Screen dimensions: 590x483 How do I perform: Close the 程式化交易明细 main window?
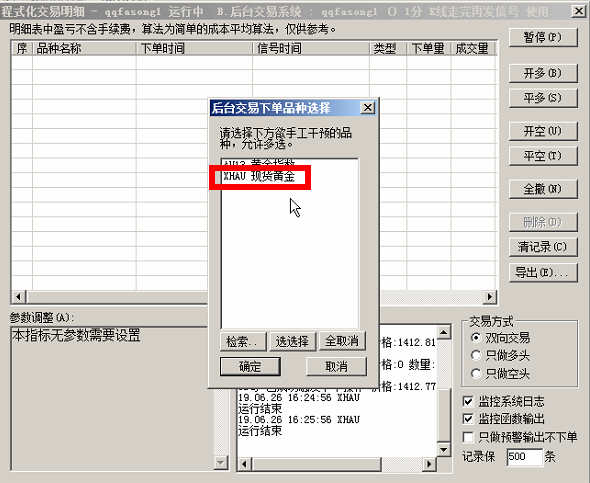(579, 11)
